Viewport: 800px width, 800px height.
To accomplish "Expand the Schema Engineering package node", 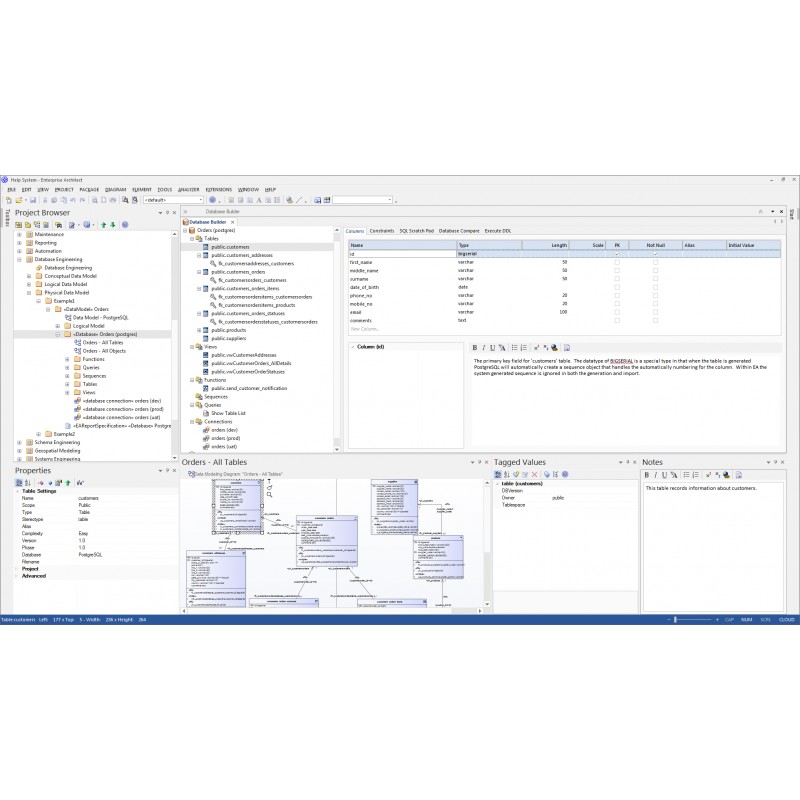I will [x=19, y=441].
